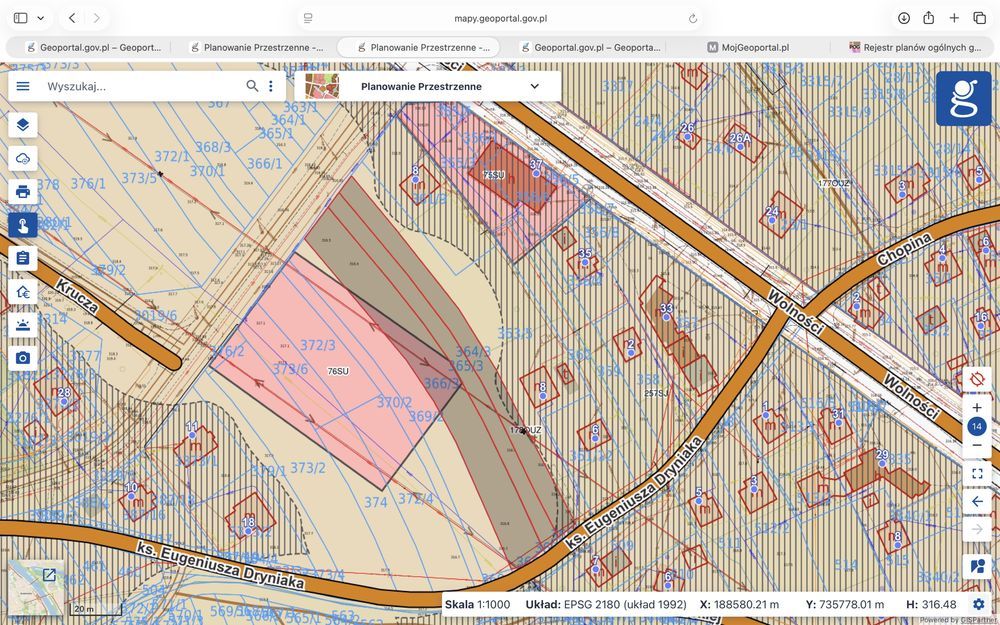Click the Skala 1:1000 scale readout
This screenshot has height=625, width=1000.
click(478, 604)
